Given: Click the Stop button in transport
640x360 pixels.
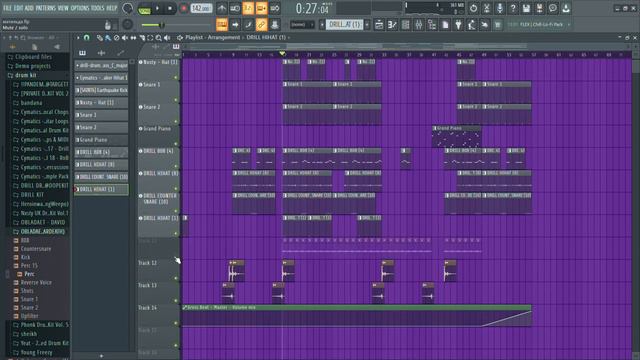Looking at the screenshot, I should (x=170, y=8).
